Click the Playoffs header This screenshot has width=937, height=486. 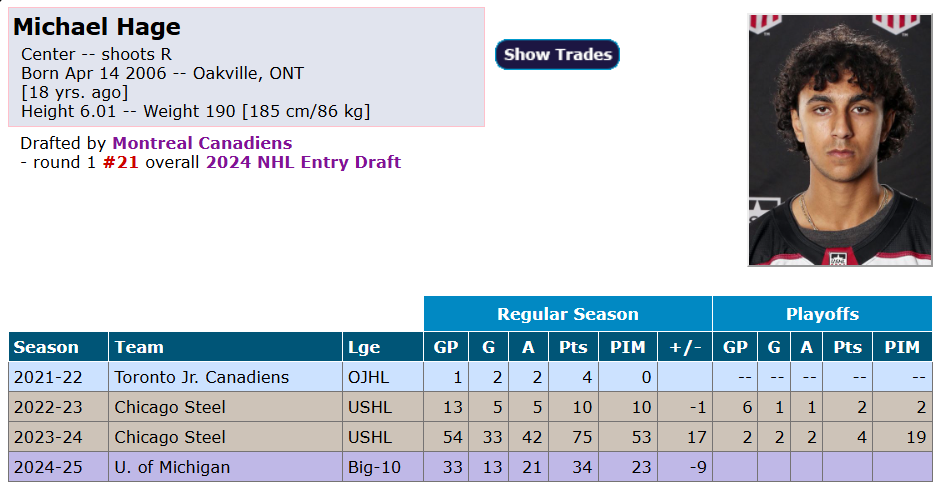[x=821, y=314]
